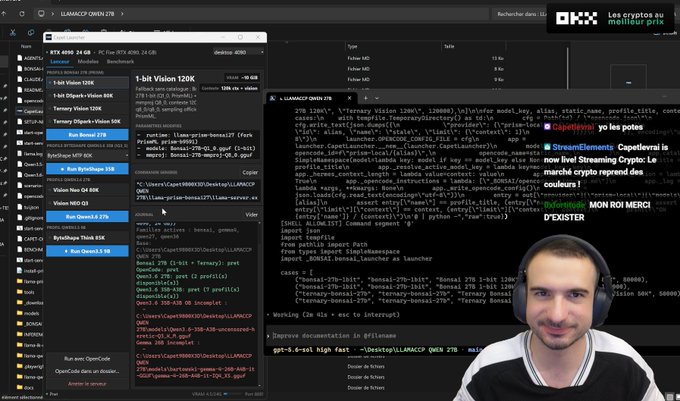Click the journal log scrollbar
680x401 pixels.
[x=260, y=303]
